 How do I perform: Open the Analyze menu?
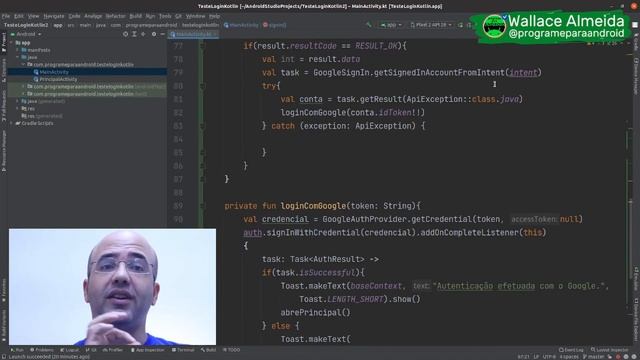click(x=93, y=16)
